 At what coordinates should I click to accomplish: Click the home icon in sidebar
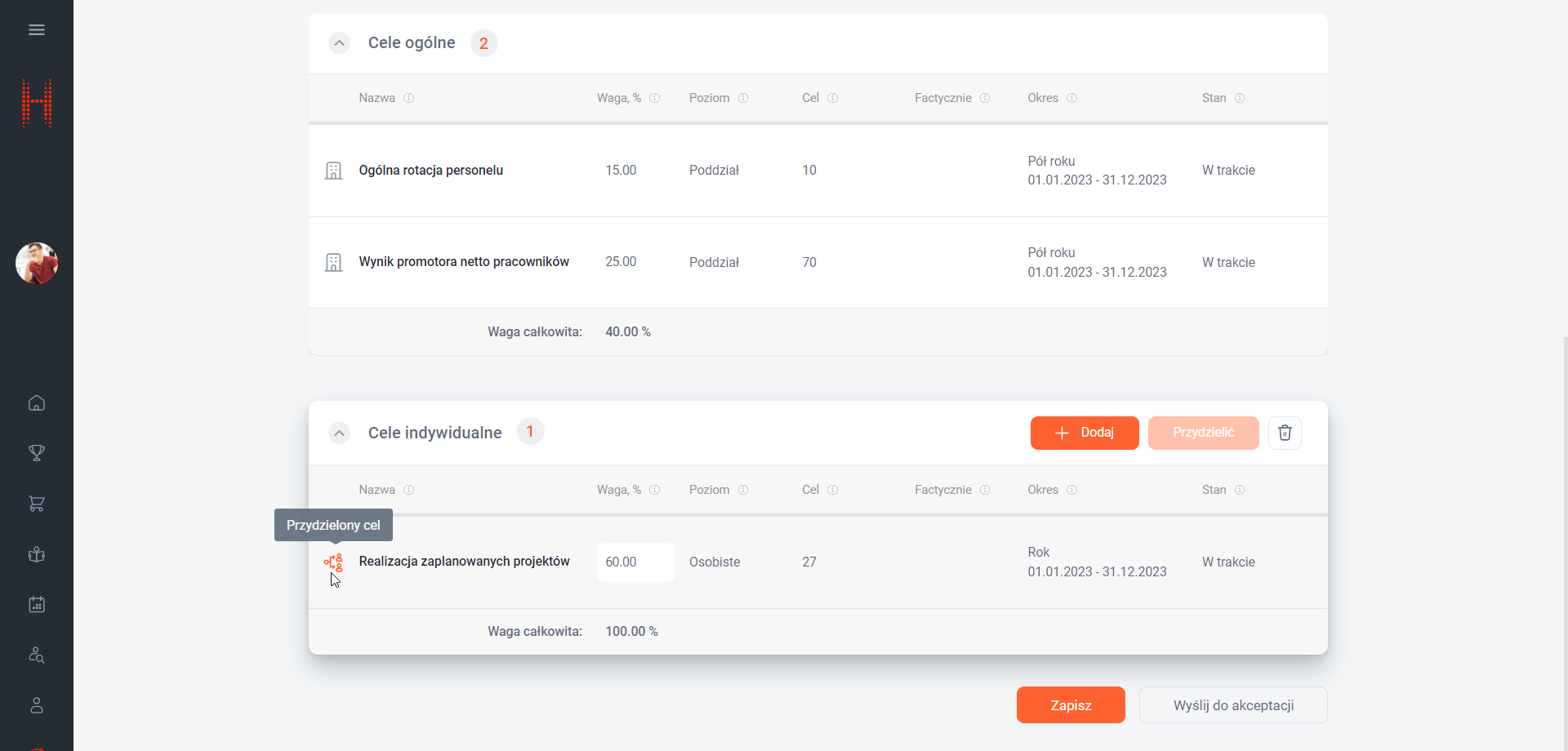[37, 403]
